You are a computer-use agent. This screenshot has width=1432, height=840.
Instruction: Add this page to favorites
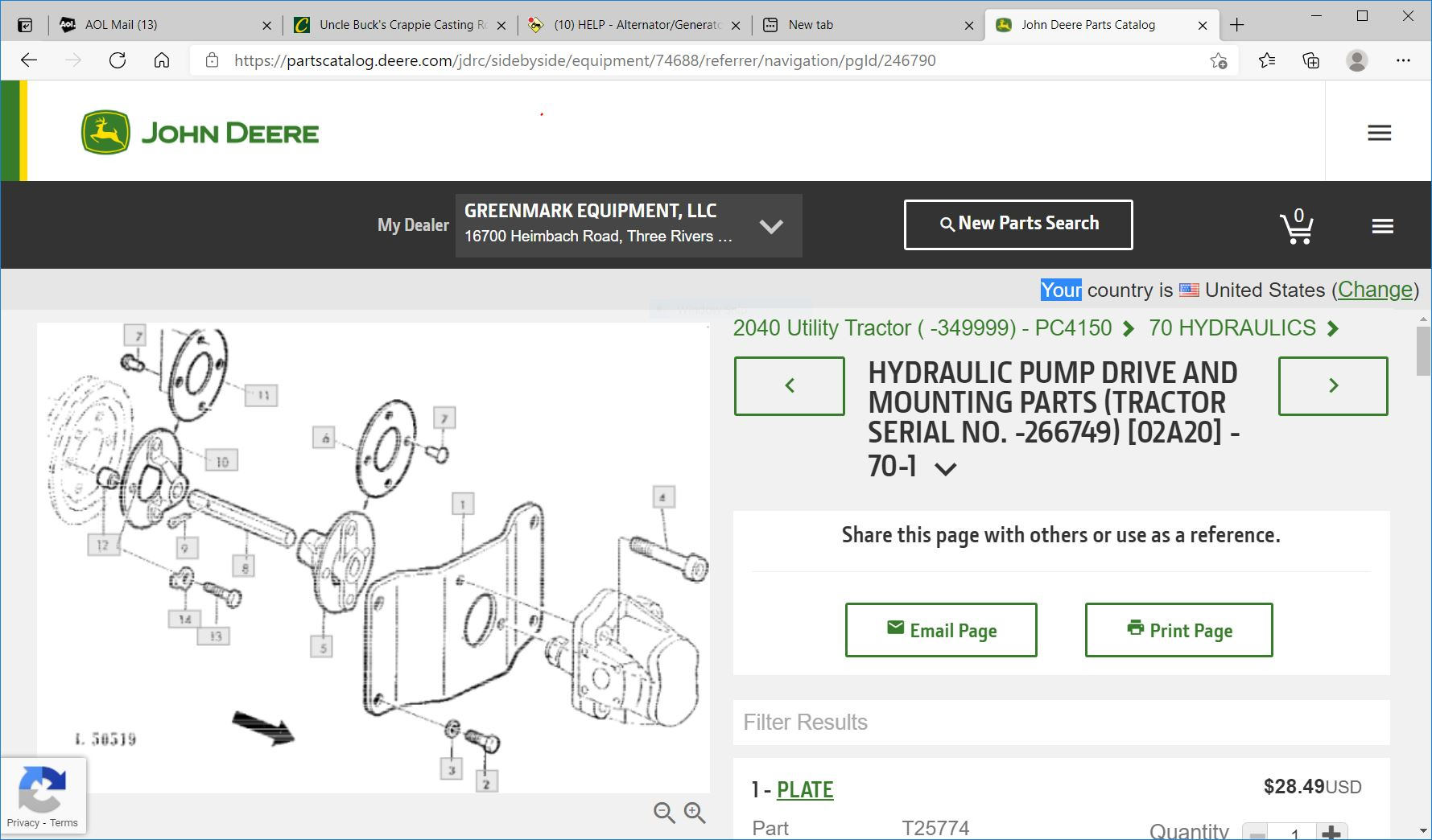tap(1219, 60)
